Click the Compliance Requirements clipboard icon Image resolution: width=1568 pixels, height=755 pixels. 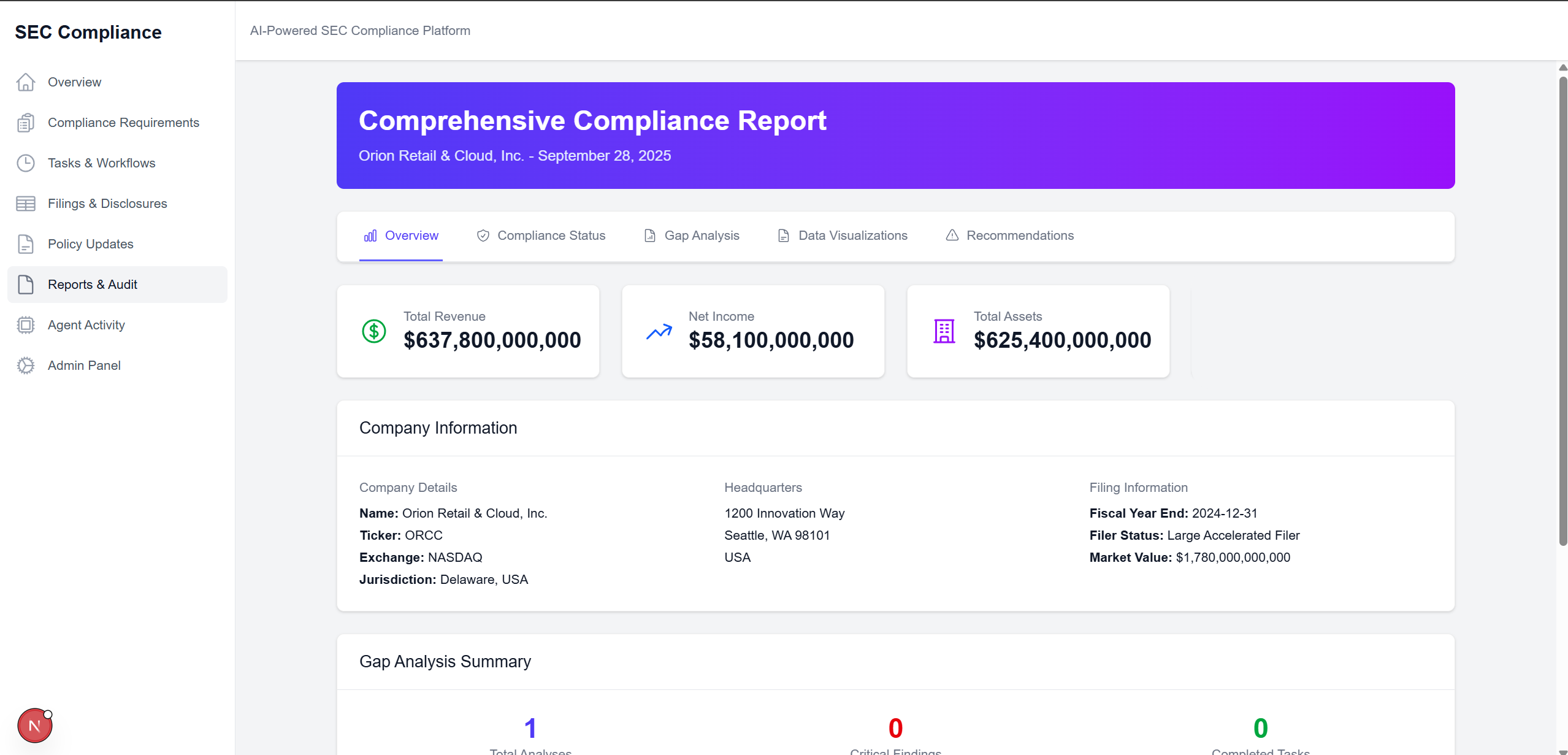point(25,123)
